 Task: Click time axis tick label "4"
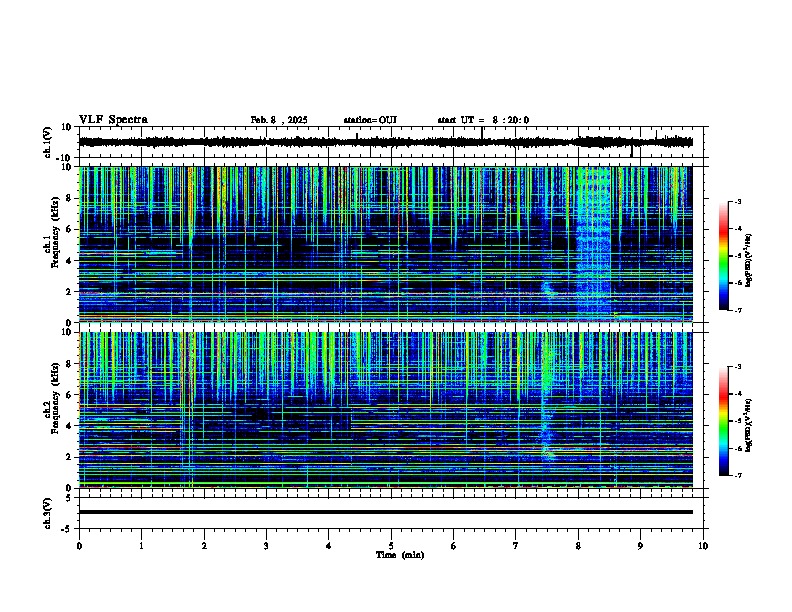click(x=328, y=546)
